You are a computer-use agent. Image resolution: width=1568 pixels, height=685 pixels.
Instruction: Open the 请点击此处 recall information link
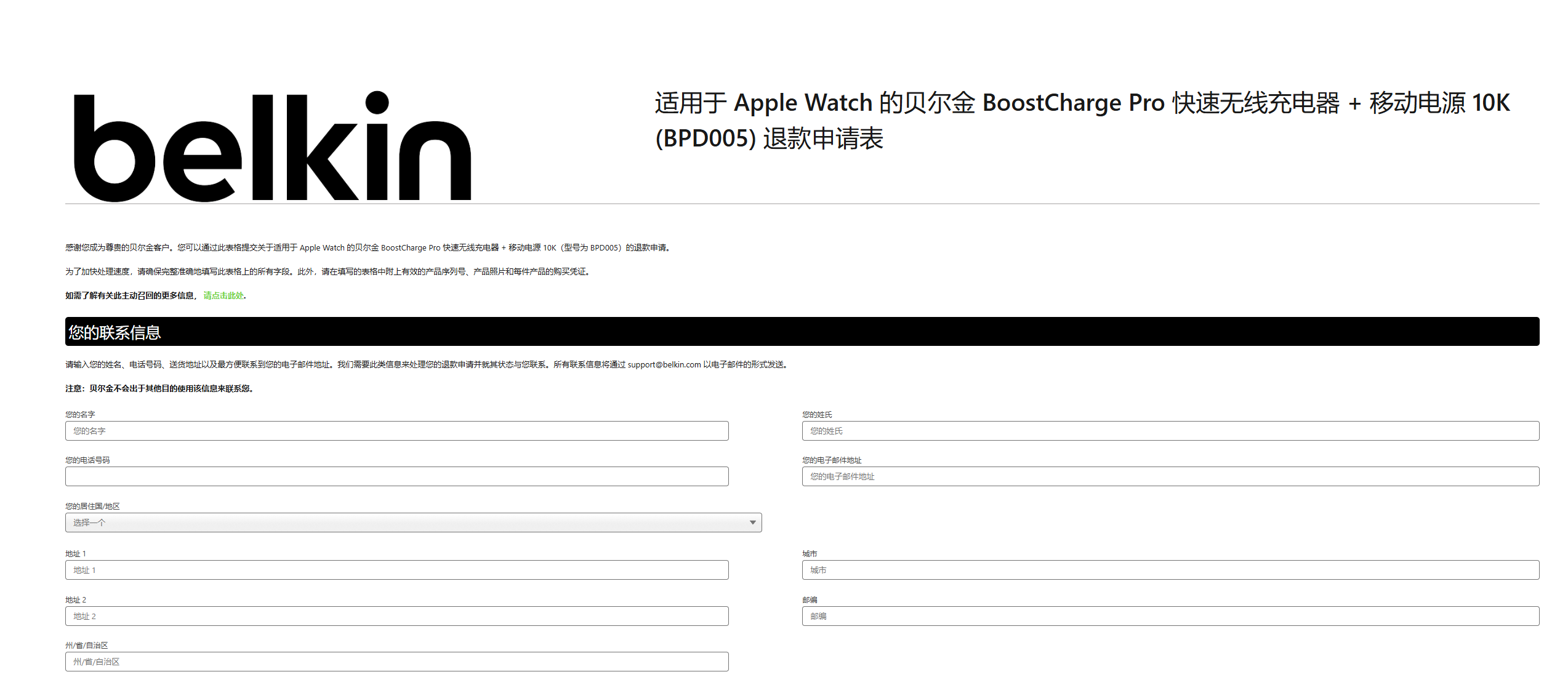pyautogui.click(x=223, y=296)
